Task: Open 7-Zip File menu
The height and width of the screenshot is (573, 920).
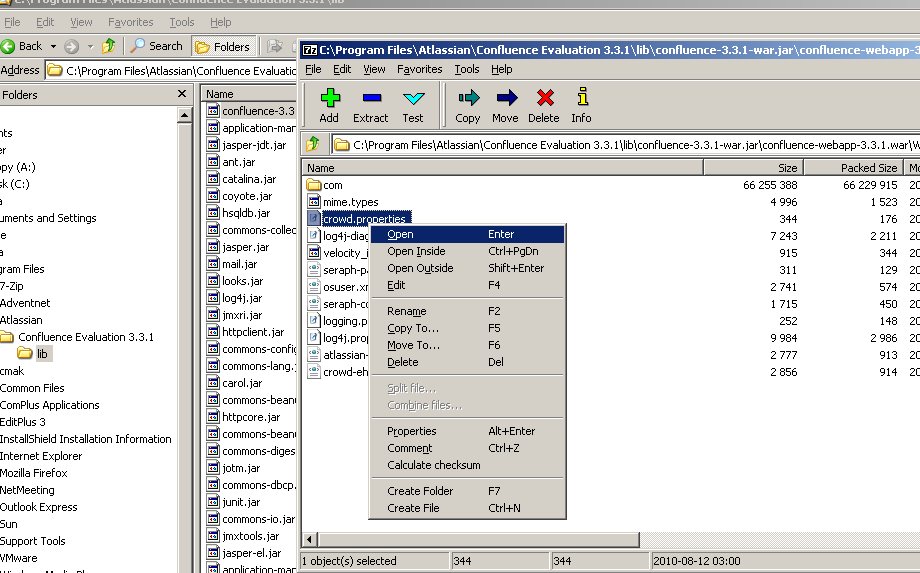Action: pyautogui.click(x=313, y=69)
